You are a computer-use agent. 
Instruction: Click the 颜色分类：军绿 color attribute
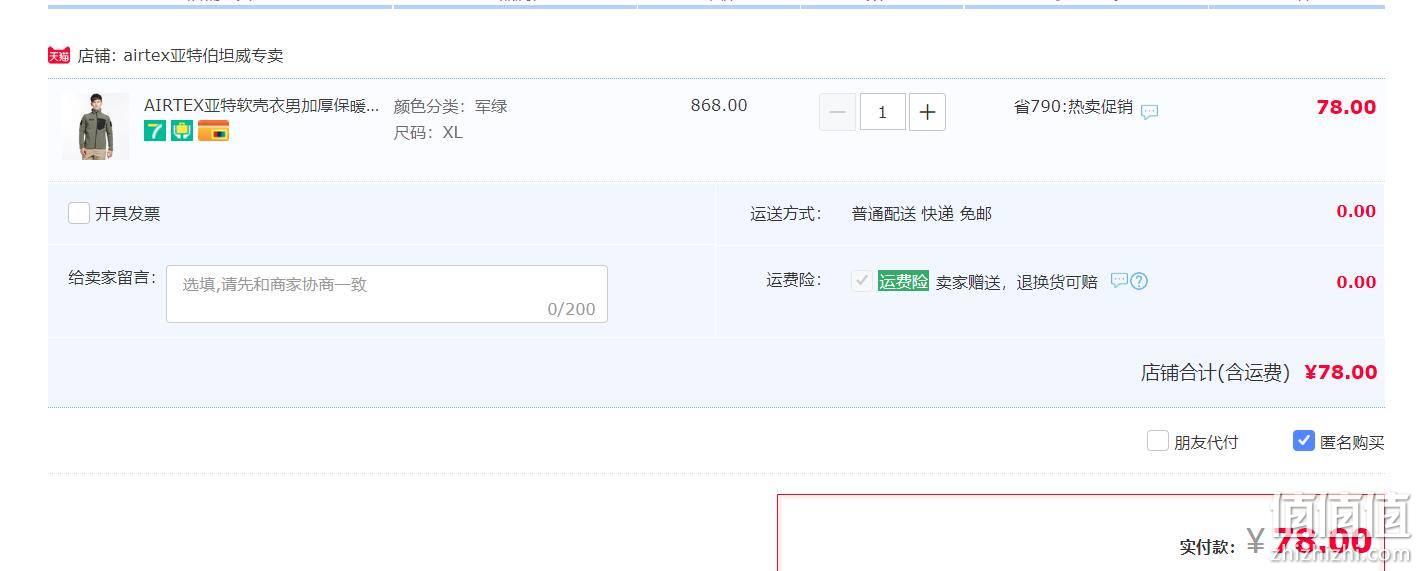coord(450,107)
